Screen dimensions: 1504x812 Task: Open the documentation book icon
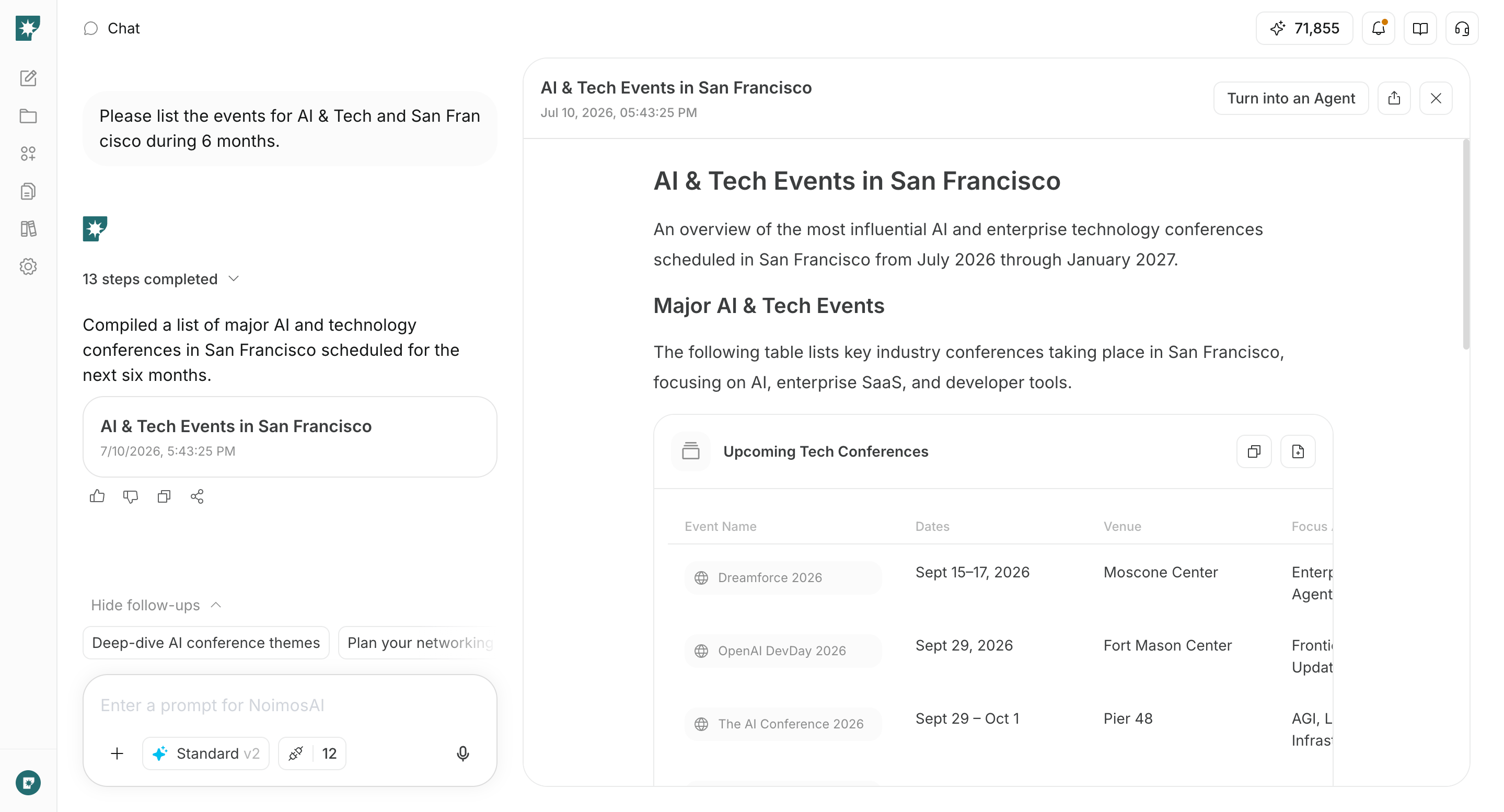pyautogui.click(x=1420, y=28)
